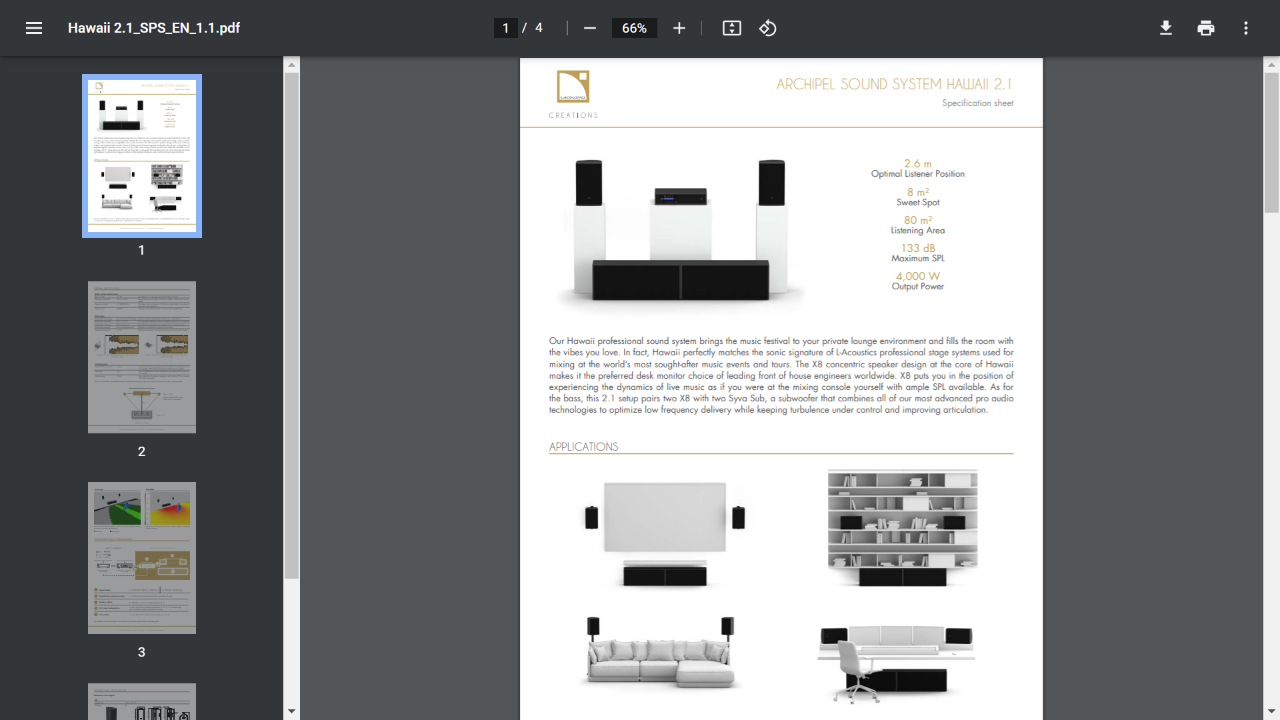1280x720 pixels.
Task: Click the TV wall setup illustration
Action: point(665,534)
